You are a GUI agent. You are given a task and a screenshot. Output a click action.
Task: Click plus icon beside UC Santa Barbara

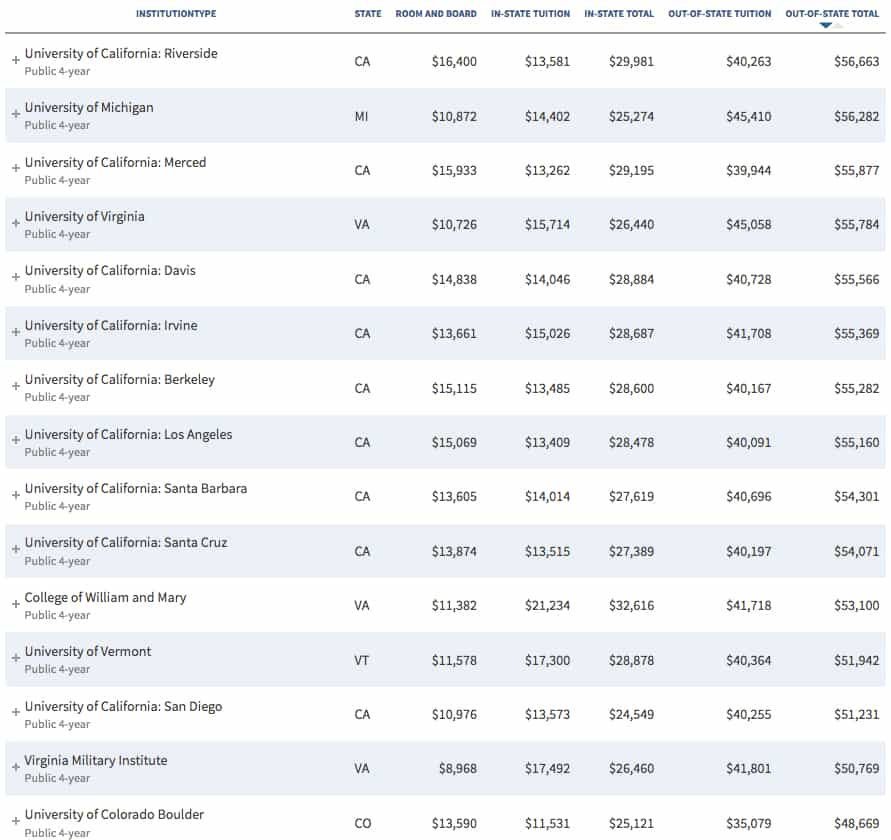[x=16, y=495]
